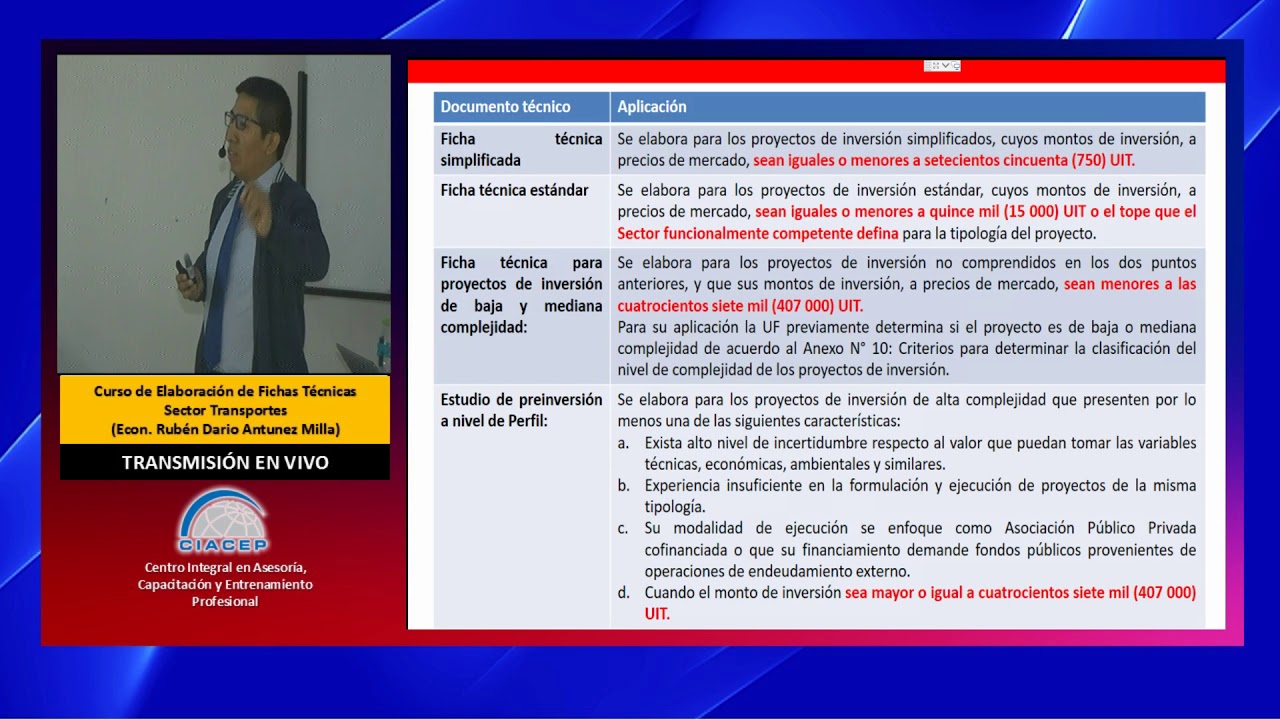Select the "Estudio de preinversión a nivel de Perfil" label
The image size is (1280, 720).
pyautogui.click(x=521, y=410)
